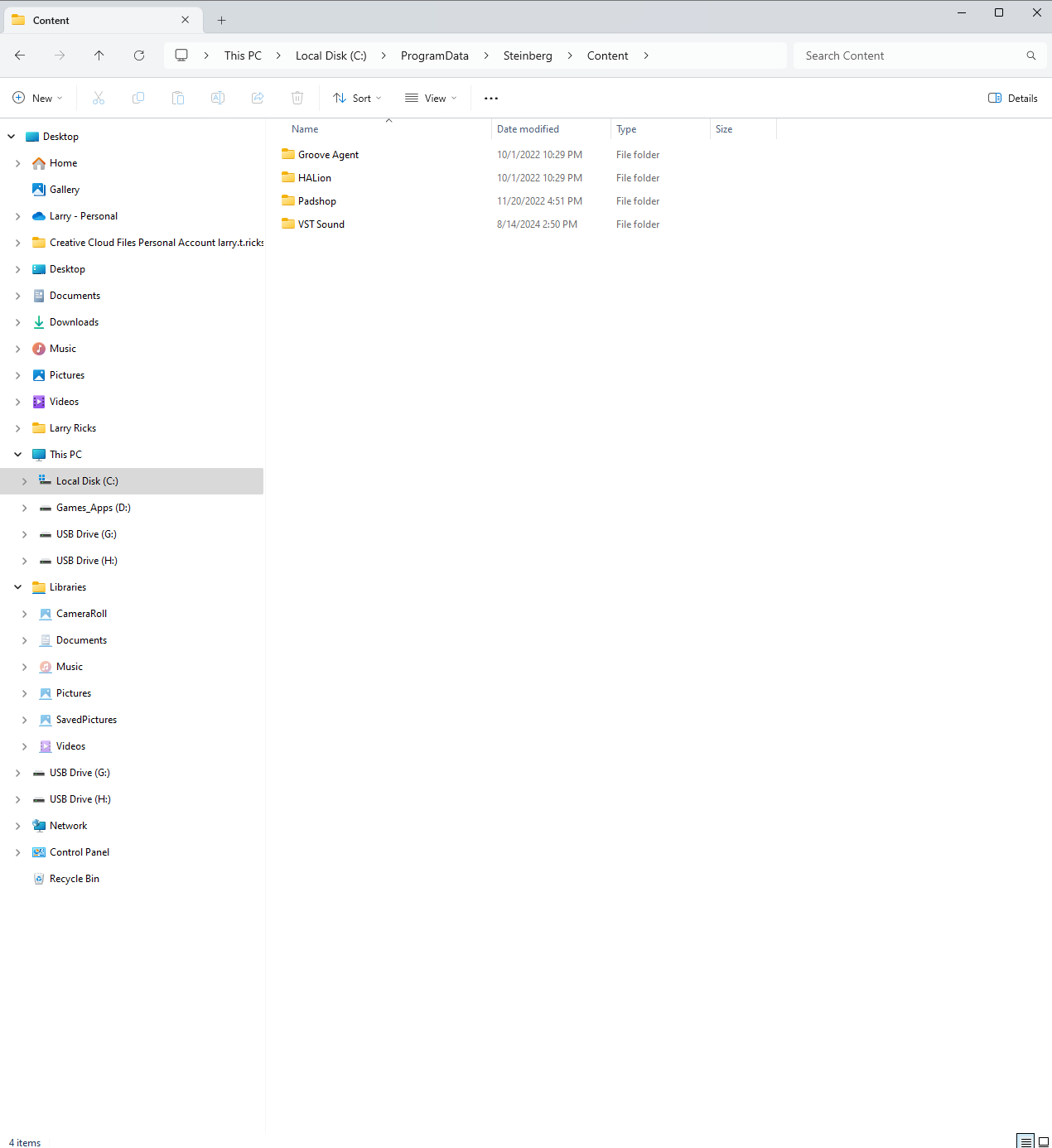This screenshot has height=1148, width=1052.
Task: Click the search magnifier icon
Action: (1031, 55)
